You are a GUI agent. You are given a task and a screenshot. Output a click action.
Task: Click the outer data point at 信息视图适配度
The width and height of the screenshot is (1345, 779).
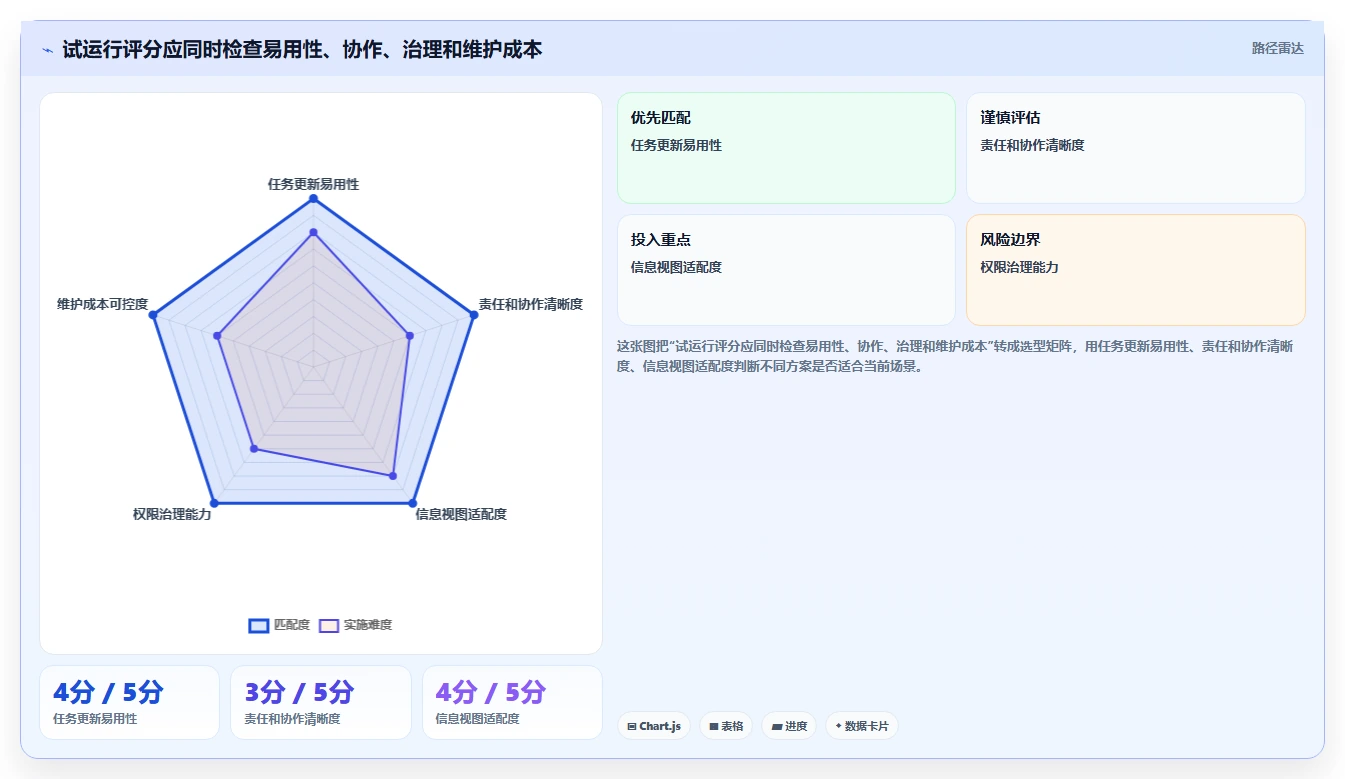[412, 503]
